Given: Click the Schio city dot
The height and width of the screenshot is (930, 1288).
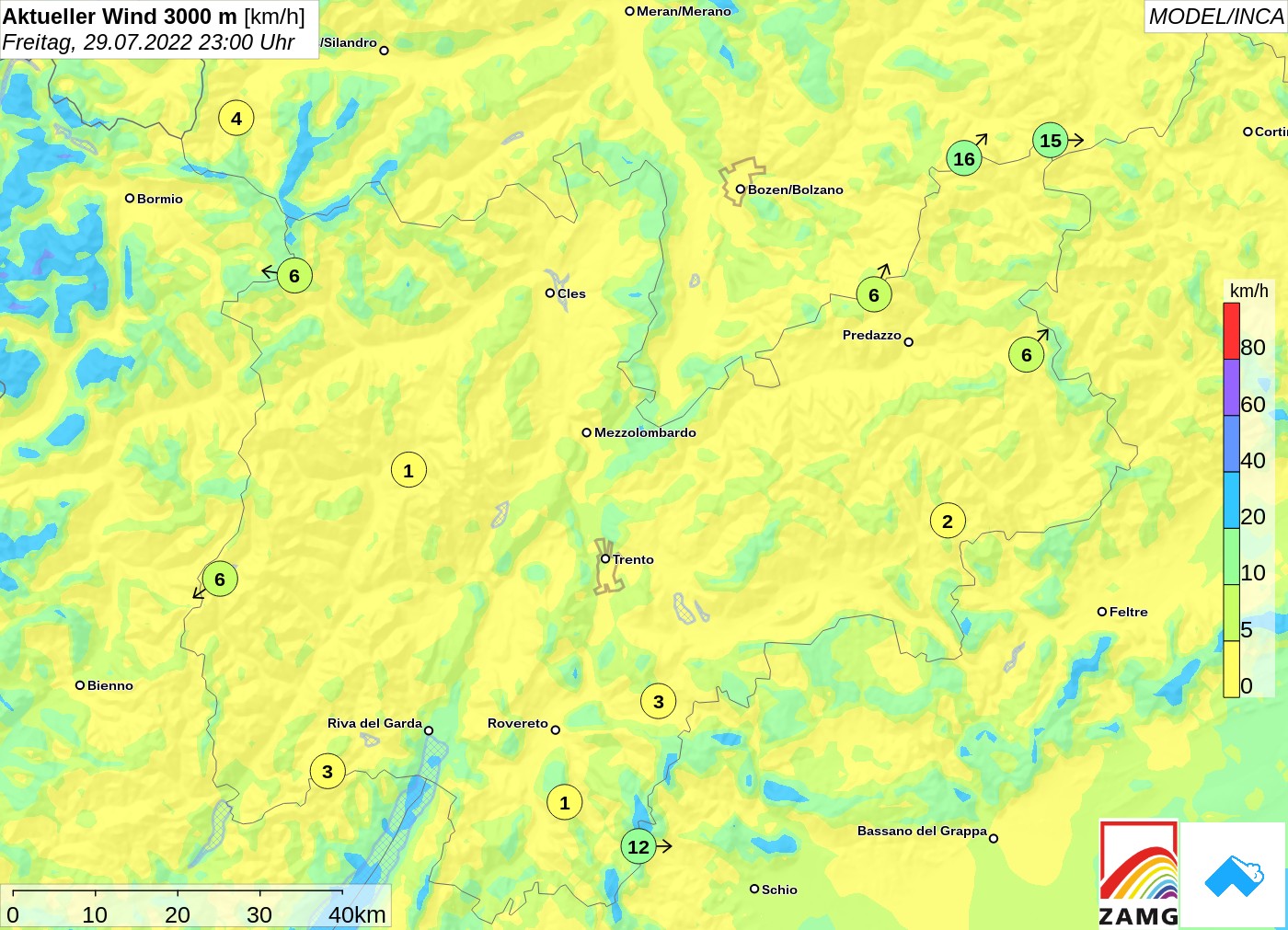Looking at the screenshot, I should (x=754, y=889).
